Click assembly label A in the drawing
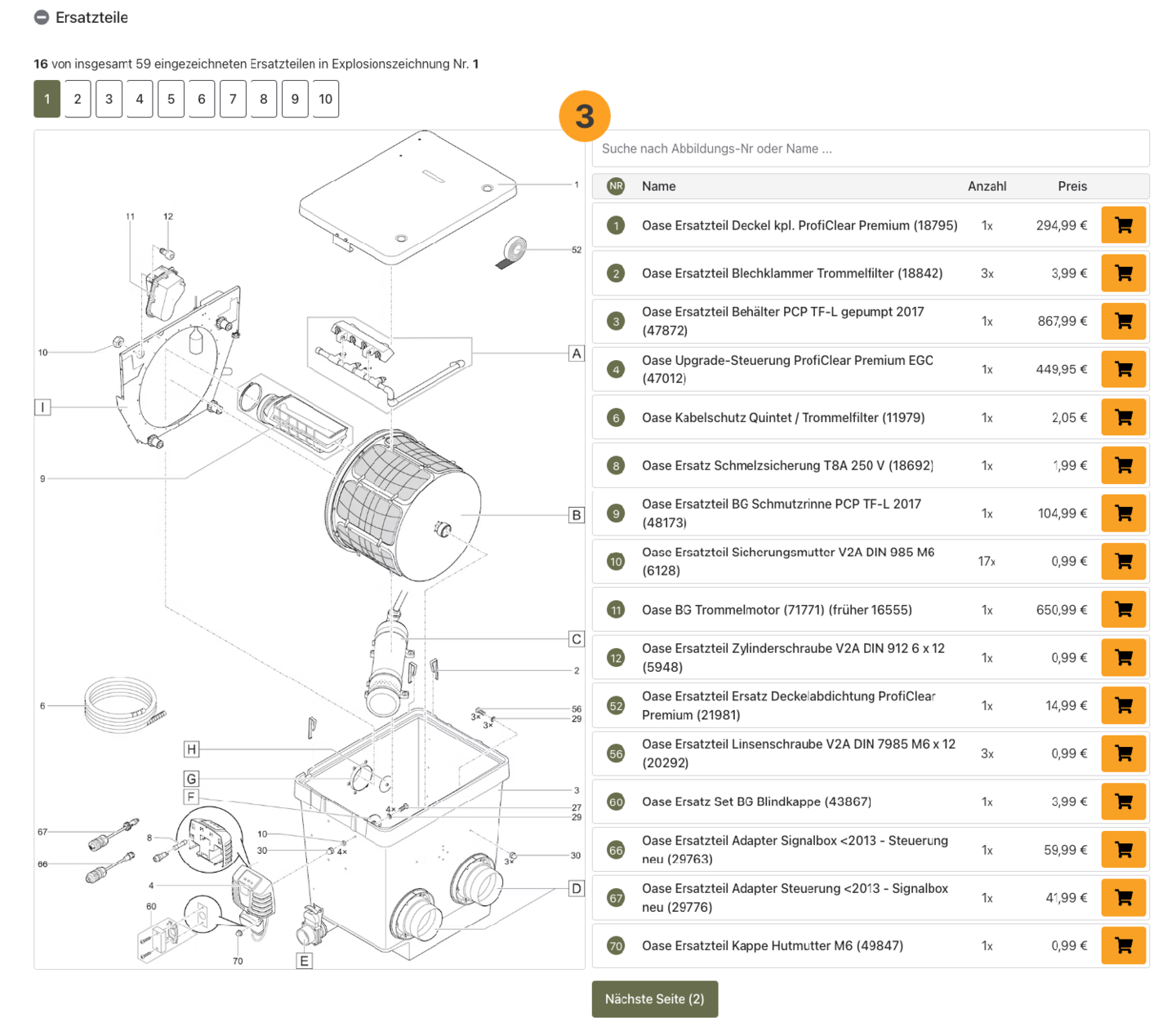The image size is (1176, 1031). point(577,353)
